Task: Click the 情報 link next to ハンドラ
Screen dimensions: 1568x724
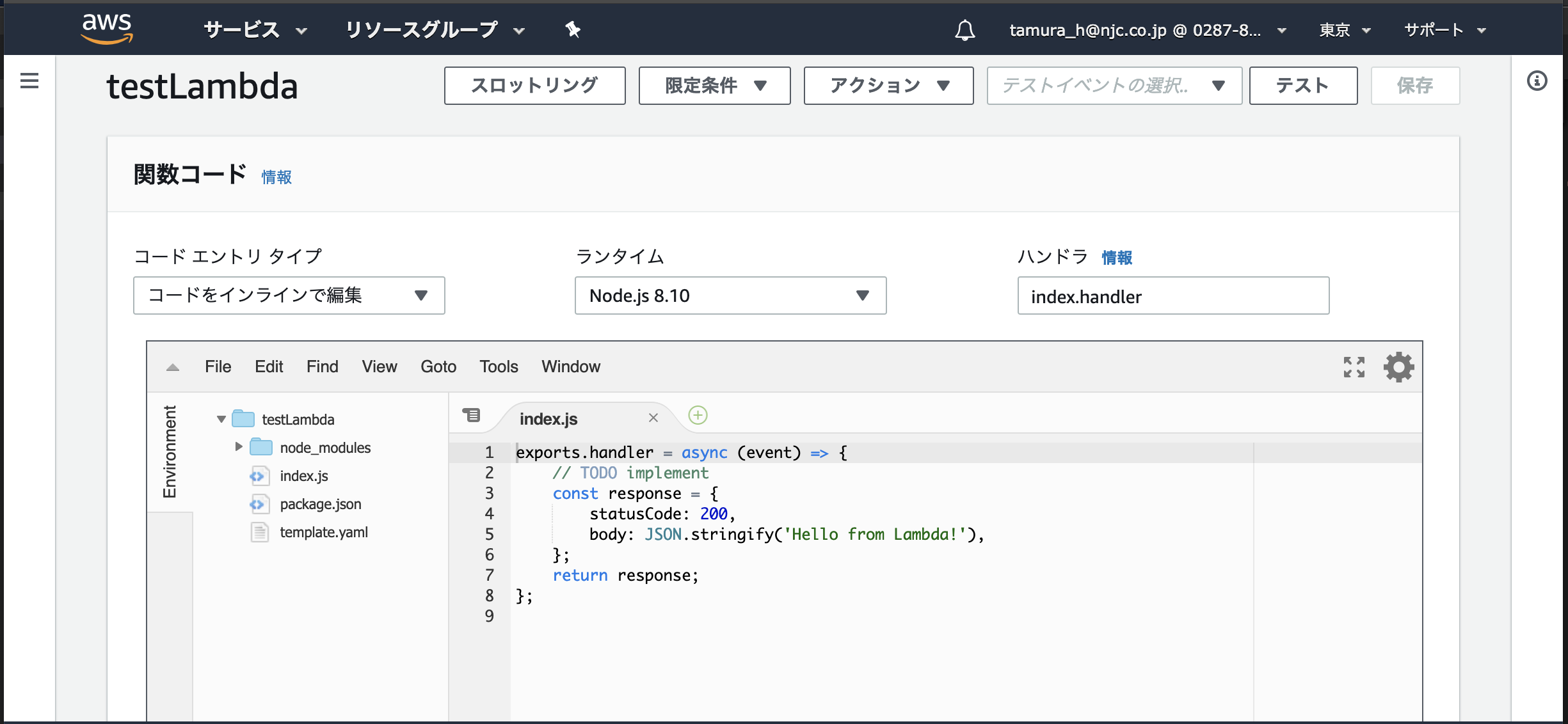Action: pos(1116,257)
